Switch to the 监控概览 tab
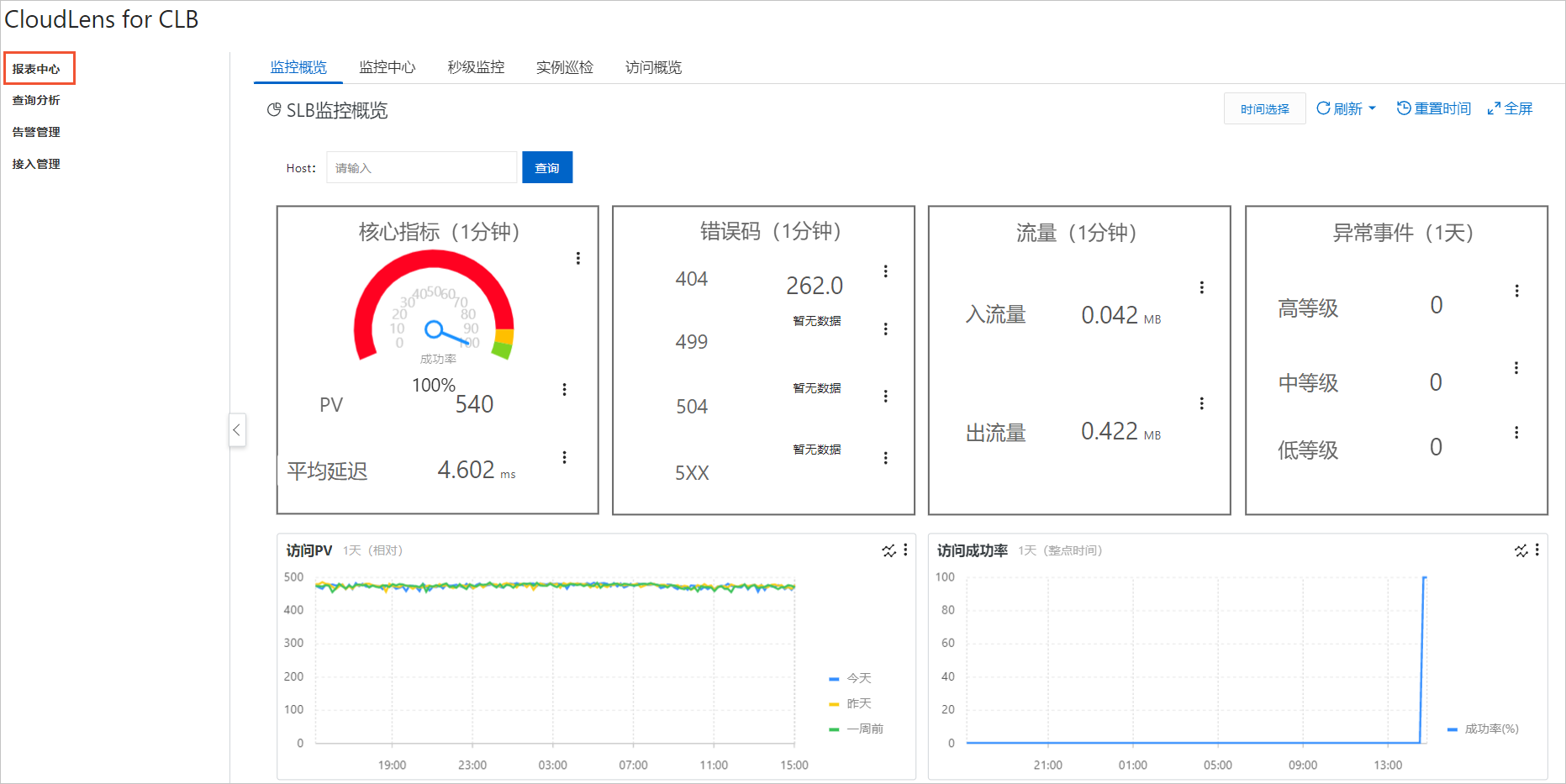1566x784 pixels. point(298,67)
